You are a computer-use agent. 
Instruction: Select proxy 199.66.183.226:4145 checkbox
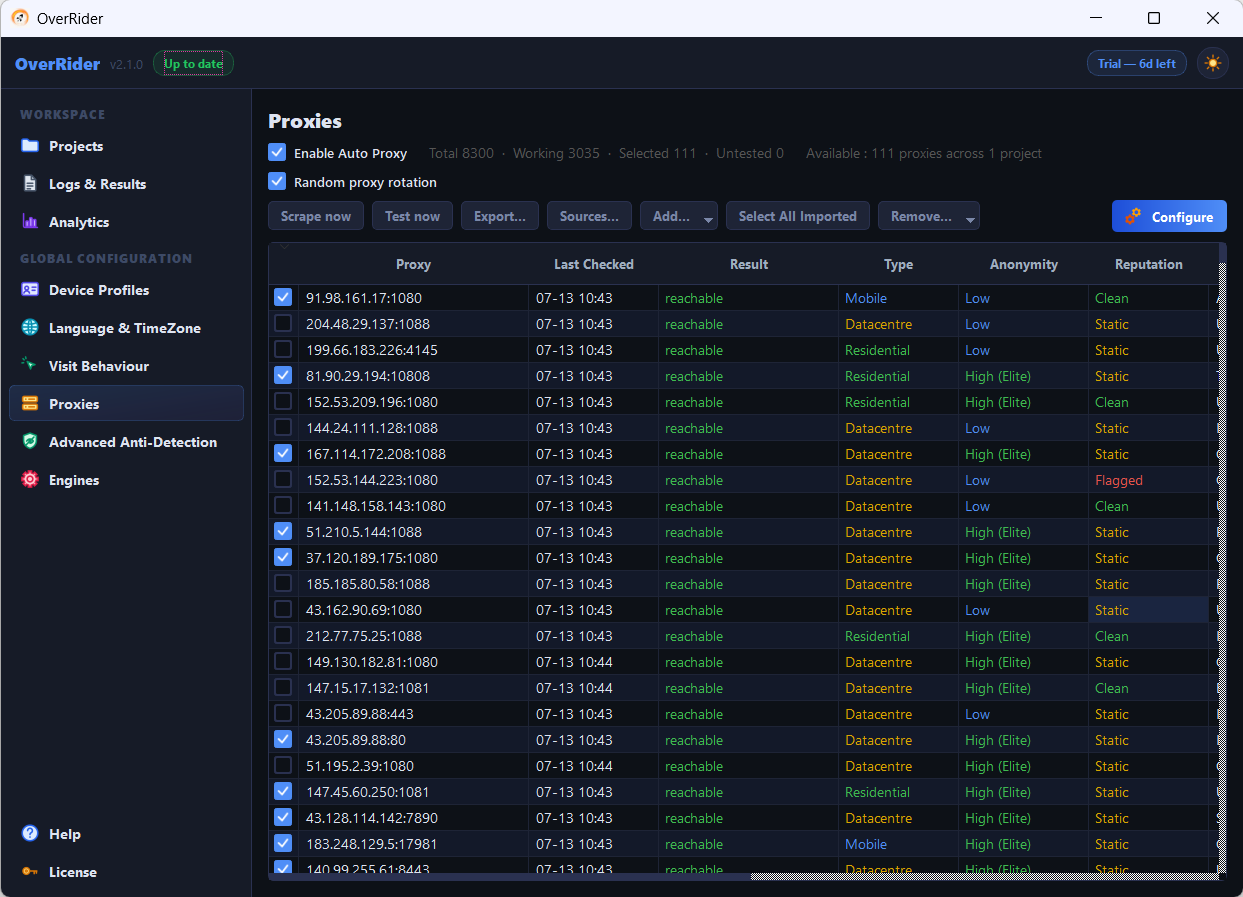(x=283, y=349)
